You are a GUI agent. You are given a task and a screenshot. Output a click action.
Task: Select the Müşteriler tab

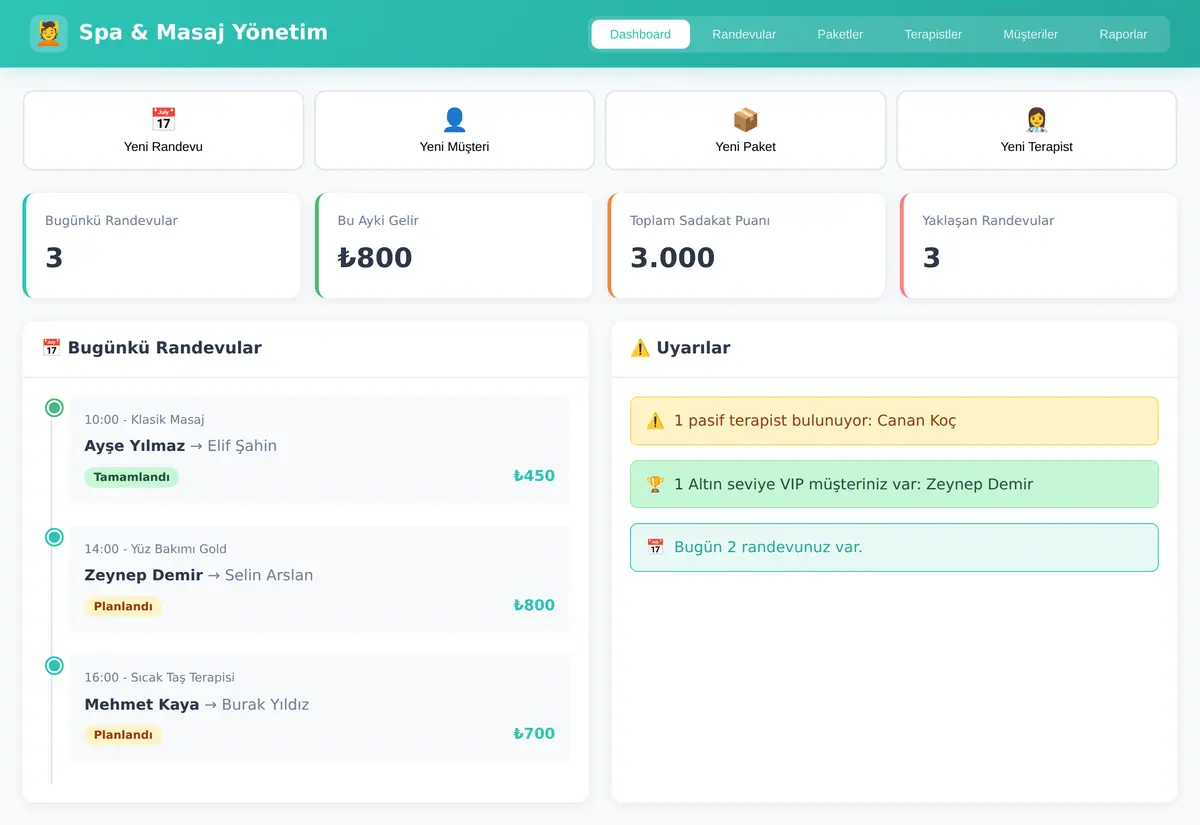[1030, 34]
